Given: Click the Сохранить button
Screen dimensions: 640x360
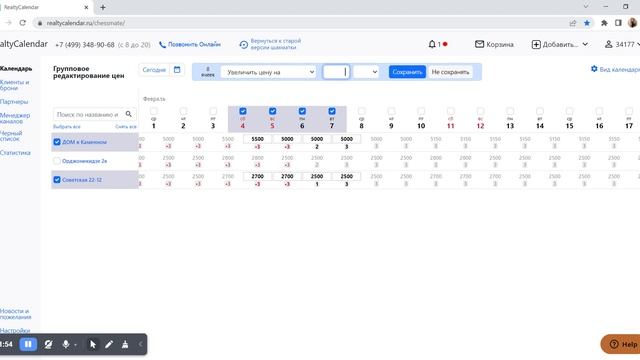Looking at the screenshot, I should [x=407, y=72].
